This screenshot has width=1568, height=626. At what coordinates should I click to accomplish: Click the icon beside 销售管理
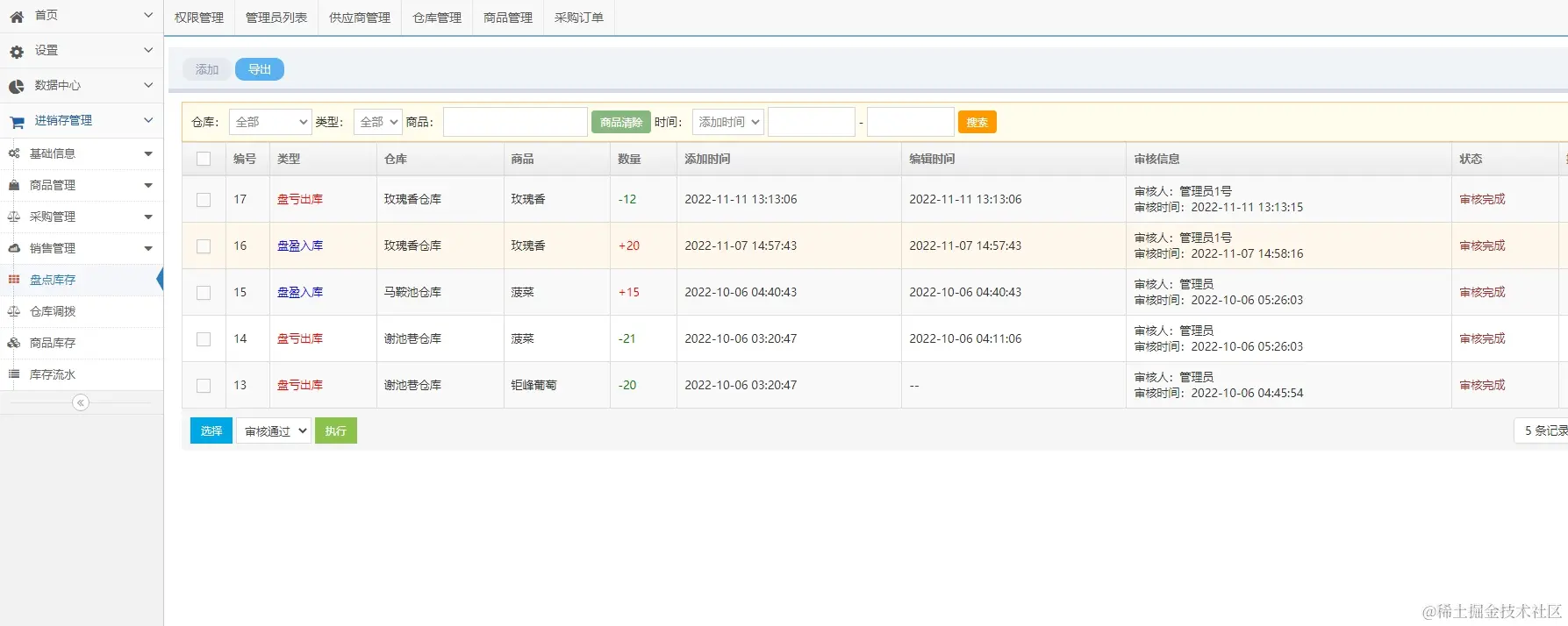point(14,248)
